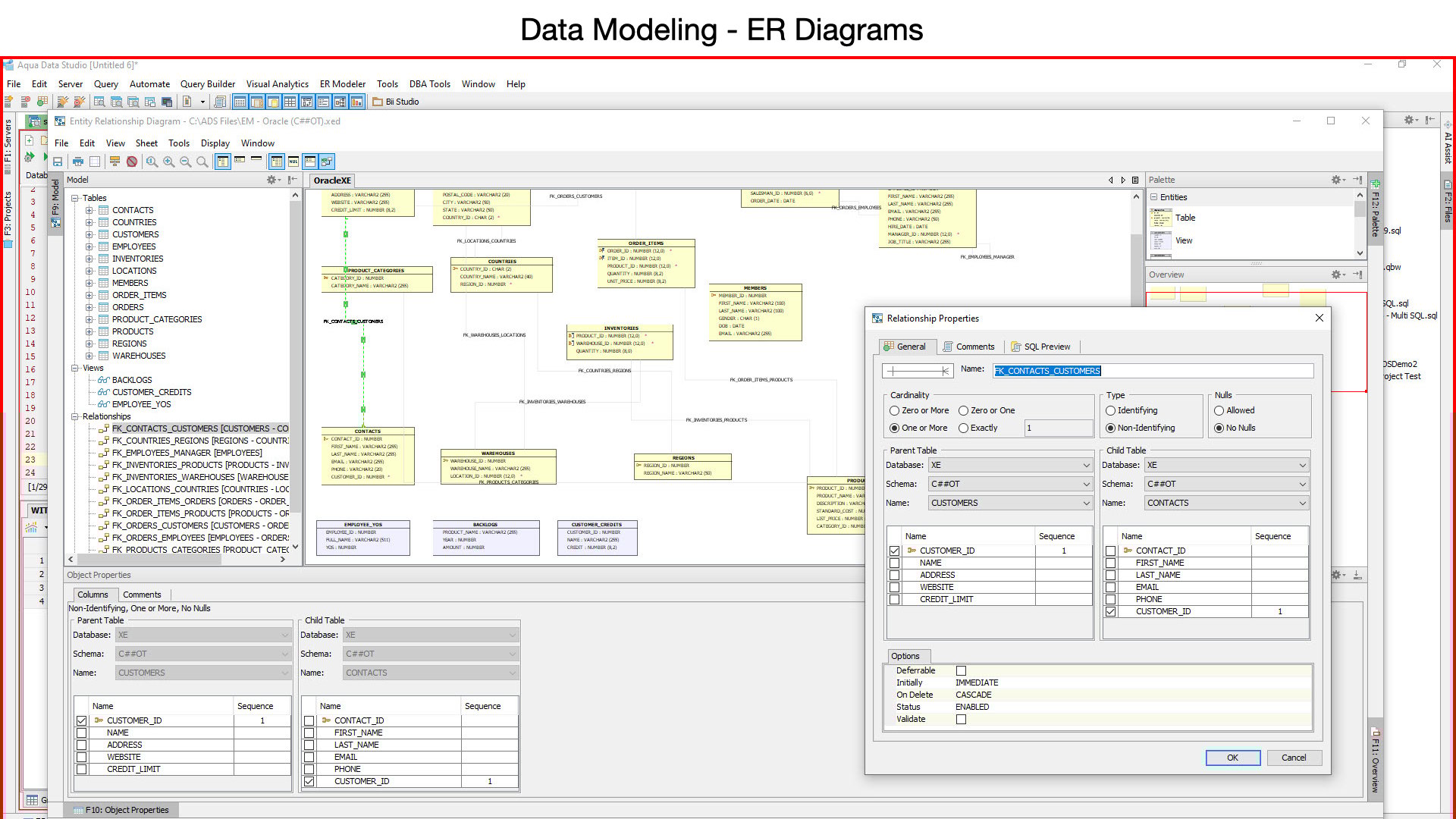This screenshot has height=819, width=1456.
Task: Click the zoom out magnifier icon
Action: (185, 162)
